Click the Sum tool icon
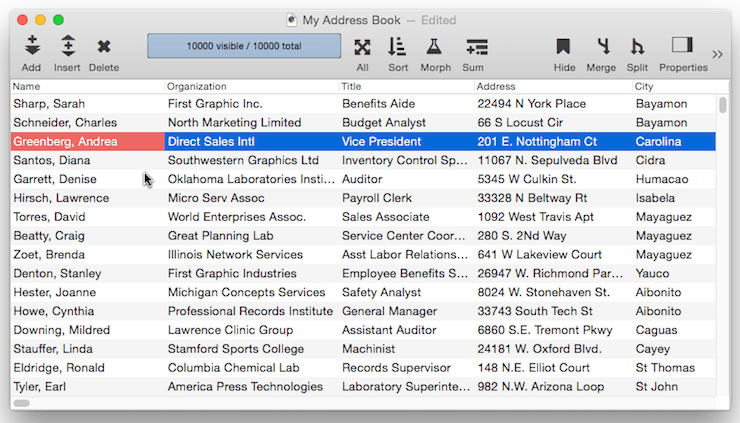Image resolution: width=740 pixels, height=423 pixels. pos(477,47)
